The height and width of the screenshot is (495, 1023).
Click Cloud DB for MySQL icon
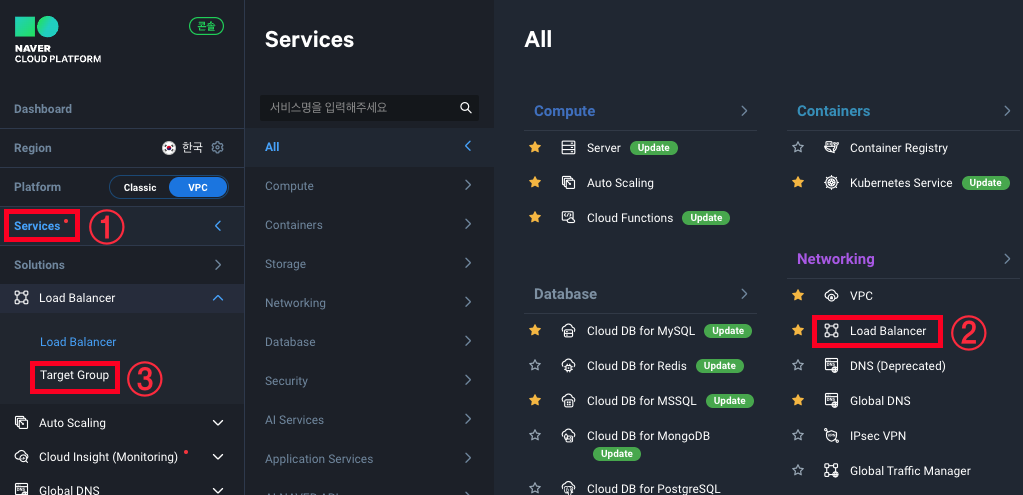click(568, 331)
